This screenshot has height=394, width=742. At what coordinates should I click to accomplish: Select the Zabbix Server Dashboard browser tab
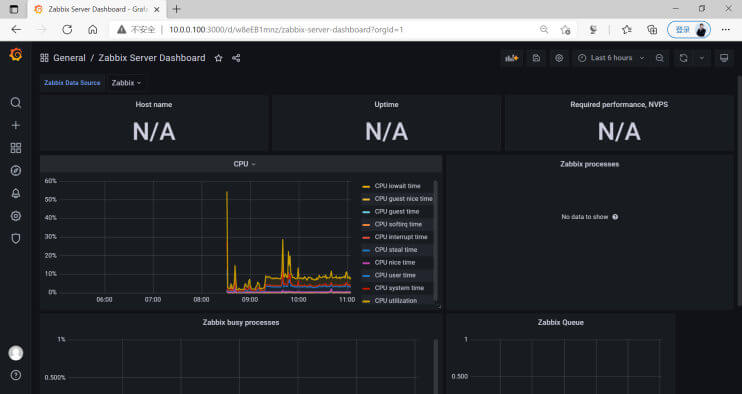(x=97, y=9)
